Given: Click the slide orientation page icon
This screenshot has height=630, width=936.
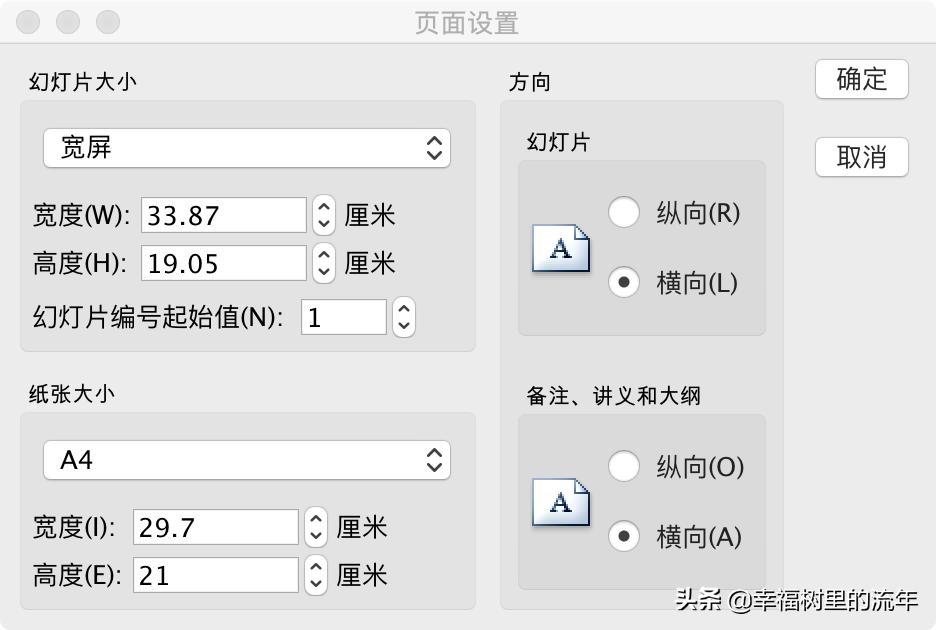Looking at the screenshot, I should (561, 248).
